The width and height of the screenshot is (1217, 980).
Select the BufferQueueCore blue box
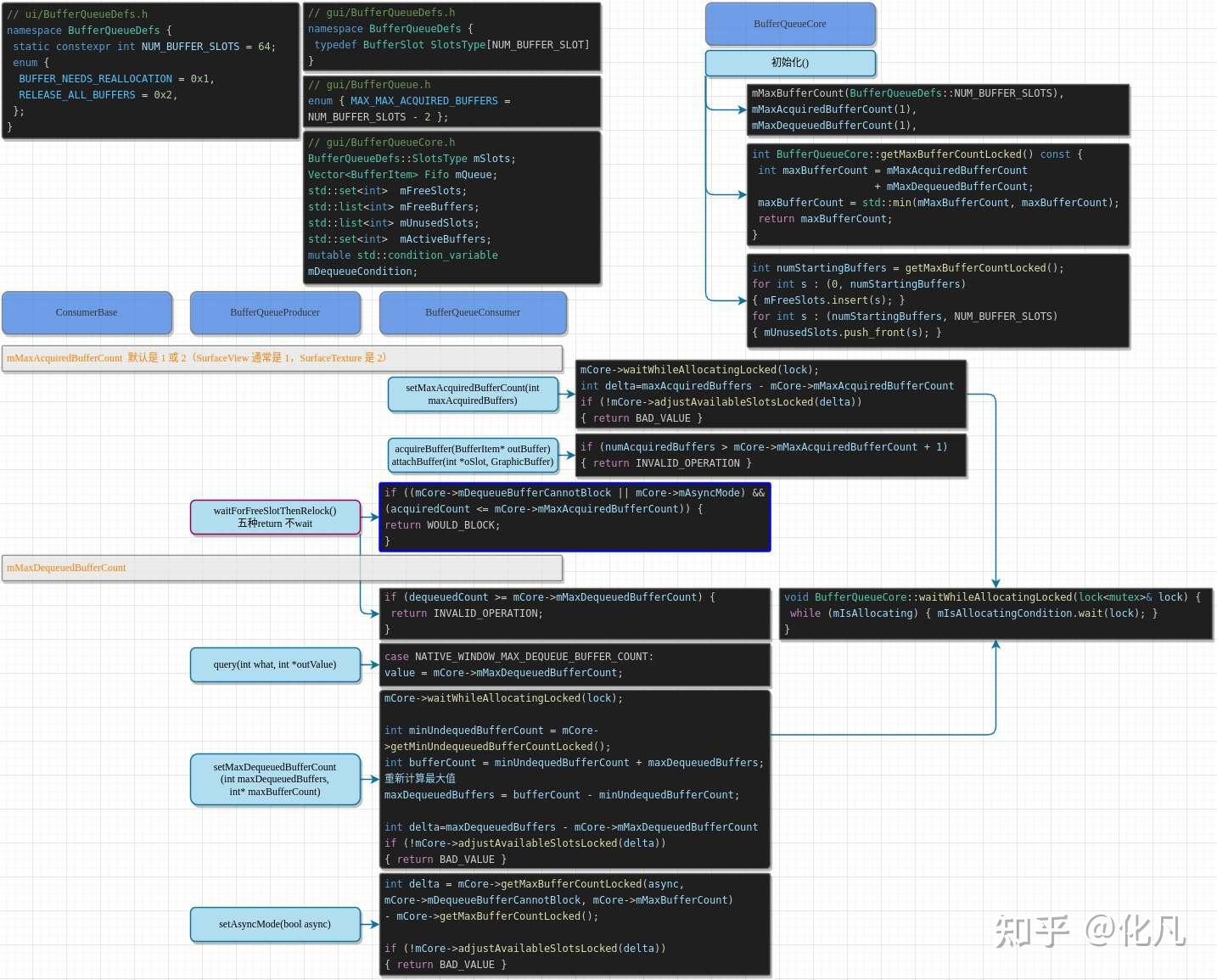click(x=790, y=24)
